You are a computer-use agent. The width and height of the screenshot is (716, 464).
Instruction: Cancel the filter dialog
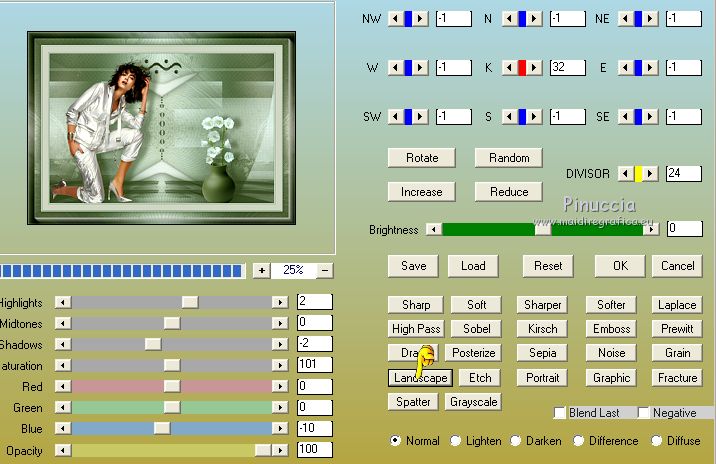[x=677, y=266]
